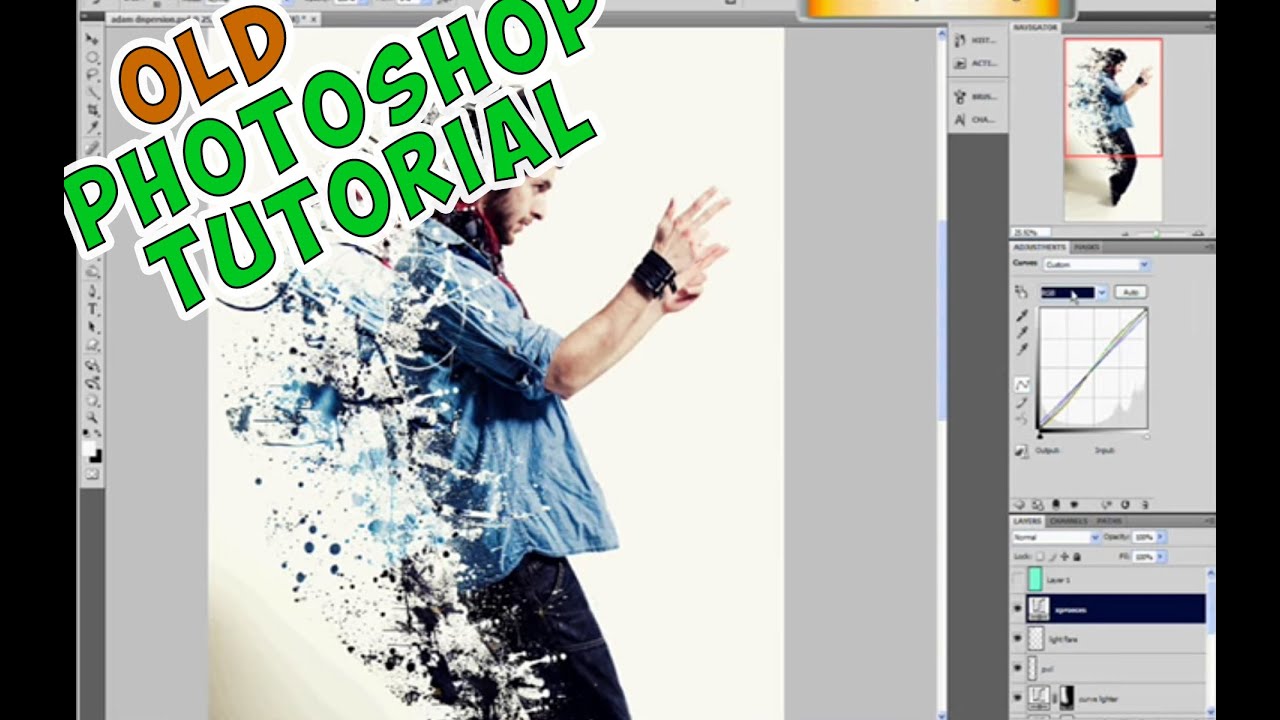The height and width of the screenshot is (720, 1280).
Task: Switch to the Adjustments tab
Action: click(x=1039, y=246)
